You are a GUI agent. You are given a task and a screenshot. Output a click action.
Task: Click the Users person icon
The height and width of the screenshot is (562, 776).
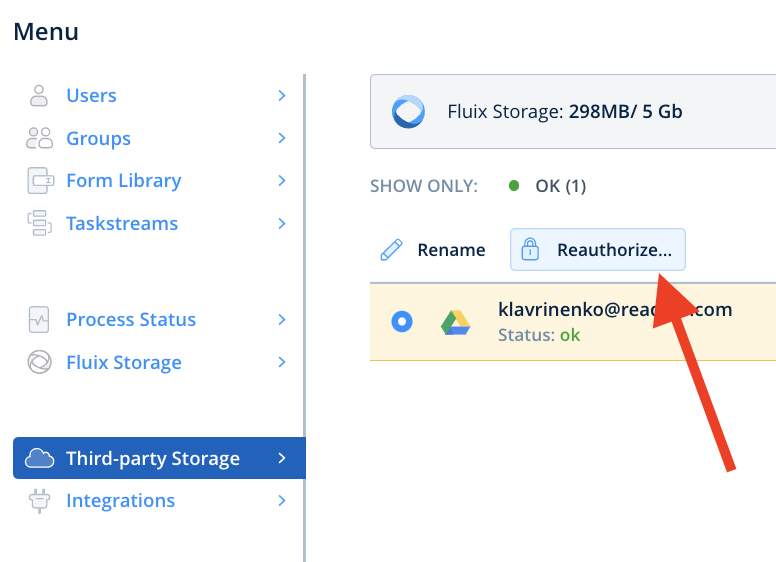point(39,96)
